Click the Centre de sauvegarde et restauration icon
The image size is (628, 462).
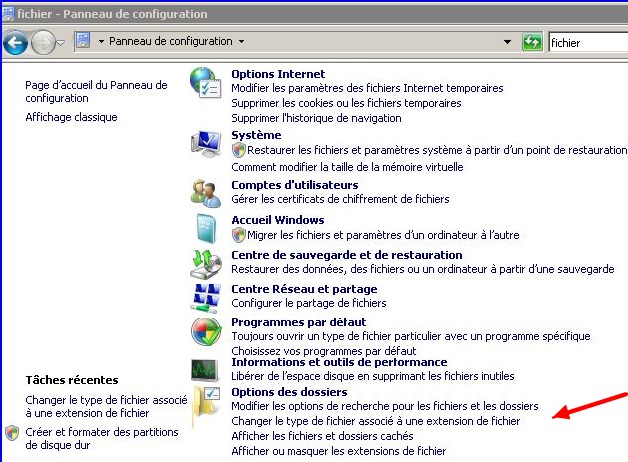206,264
